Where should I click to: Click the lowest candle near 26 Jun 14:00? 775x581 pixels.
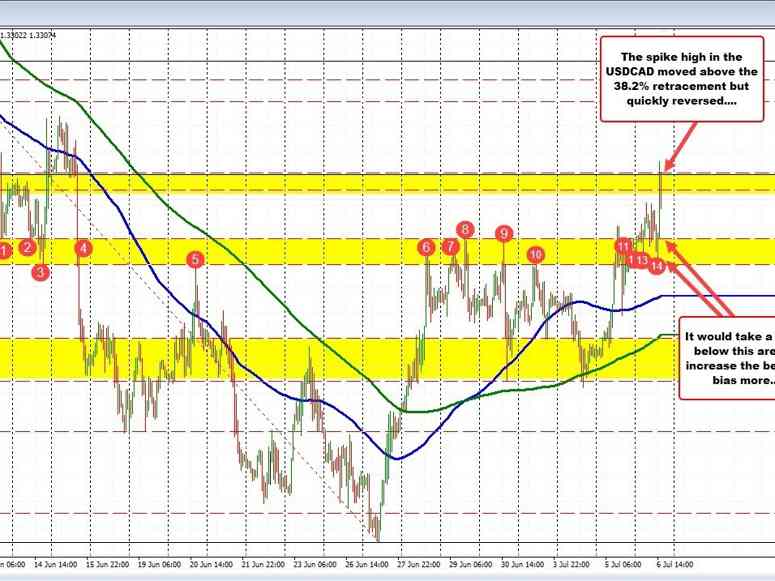click(x=378, y=530)
